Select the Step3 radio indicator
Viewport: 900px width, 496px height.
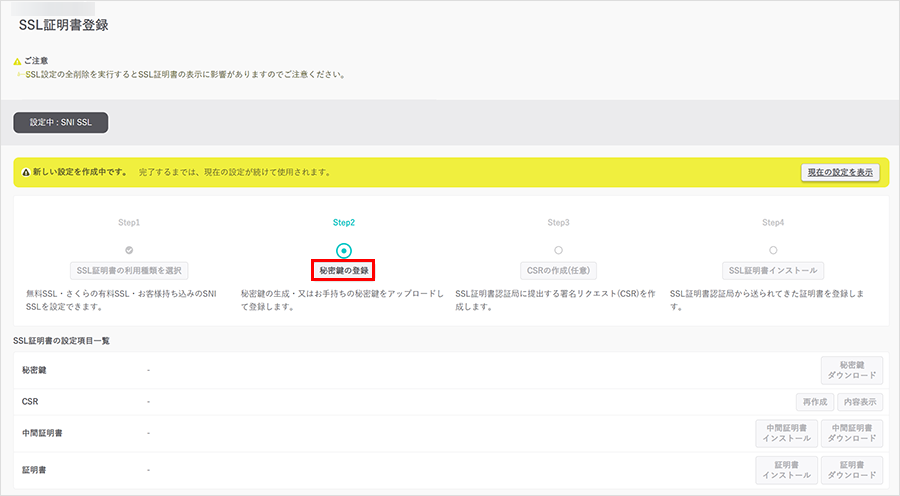pyautogui.click(x=558, y=250)
